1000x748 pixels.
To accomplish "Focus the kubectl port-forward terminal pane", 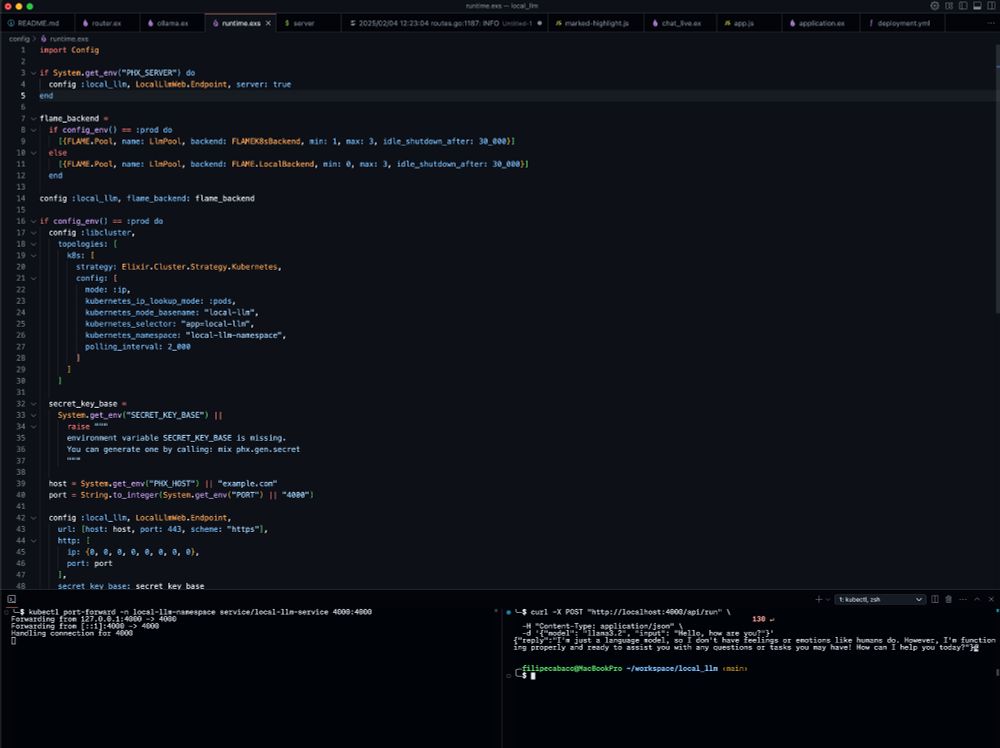I will pos(251,676).
